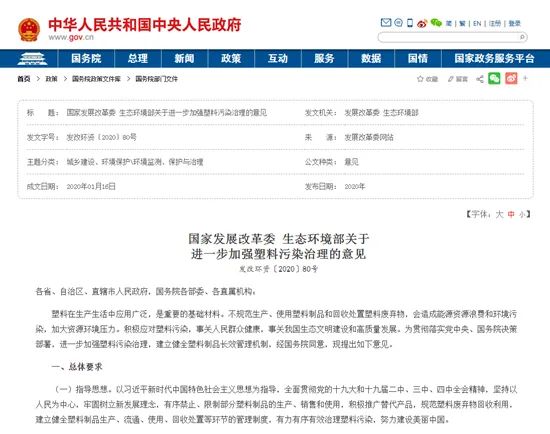Set font size to 大
This screenshot has height=434, width=550.
(499, 214)
